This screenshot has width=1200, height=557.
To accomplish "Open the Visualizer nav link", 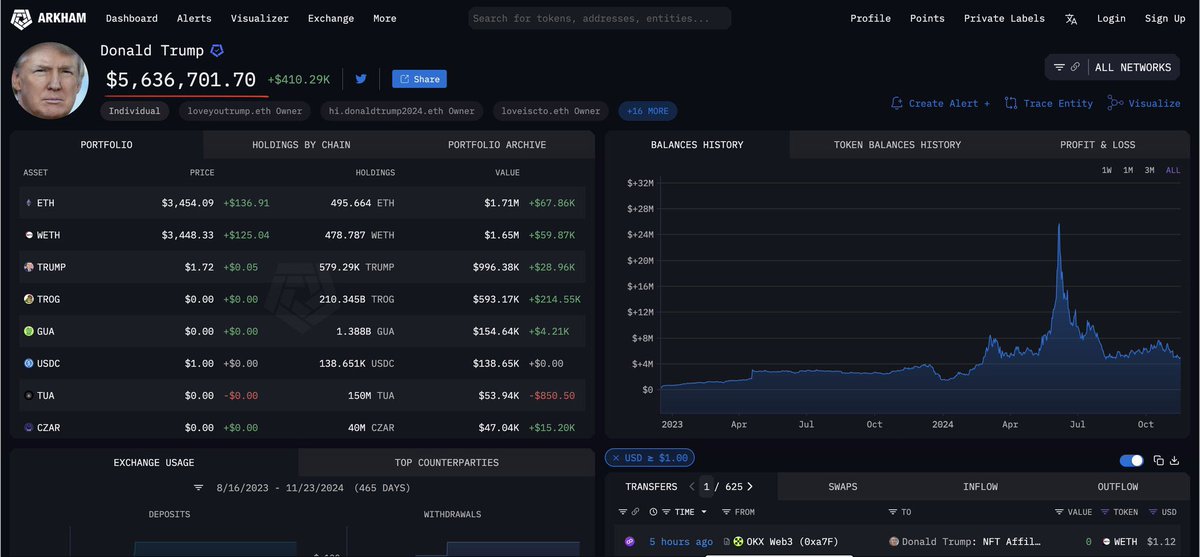I will point(260,18).
